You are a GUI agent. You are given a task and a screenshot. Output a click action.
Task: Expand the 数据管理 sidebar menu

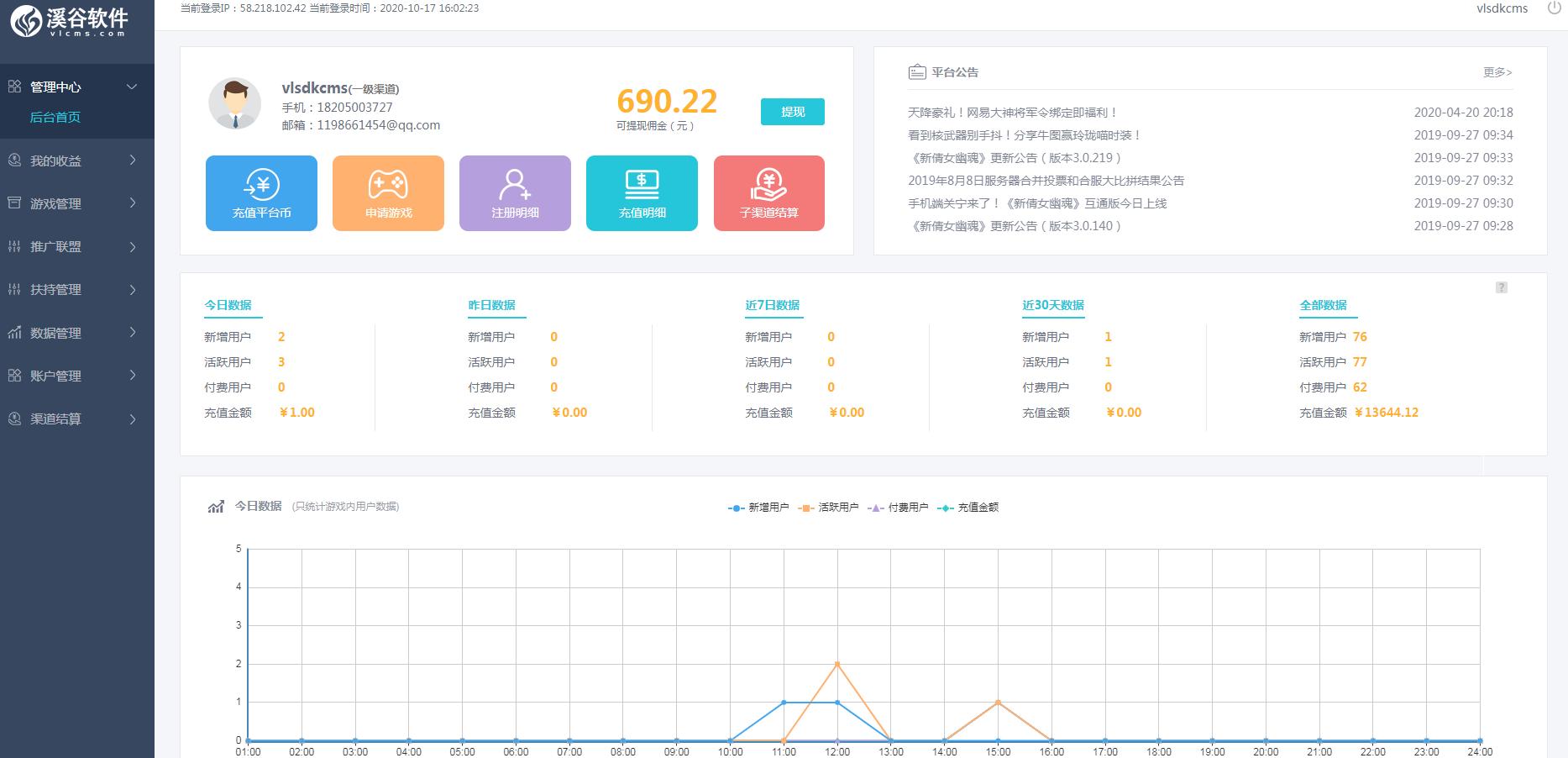(77, 333)
